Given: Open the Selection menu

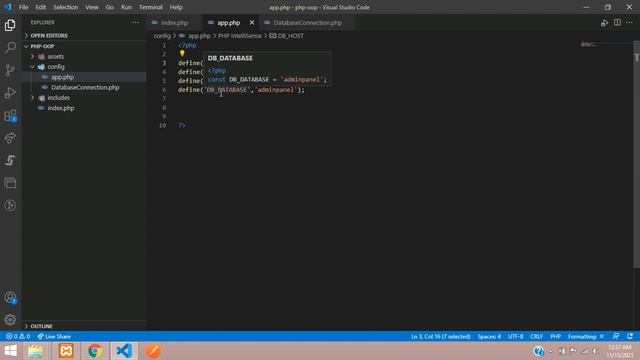Looking at the screenshot, I should click(65, 7).
